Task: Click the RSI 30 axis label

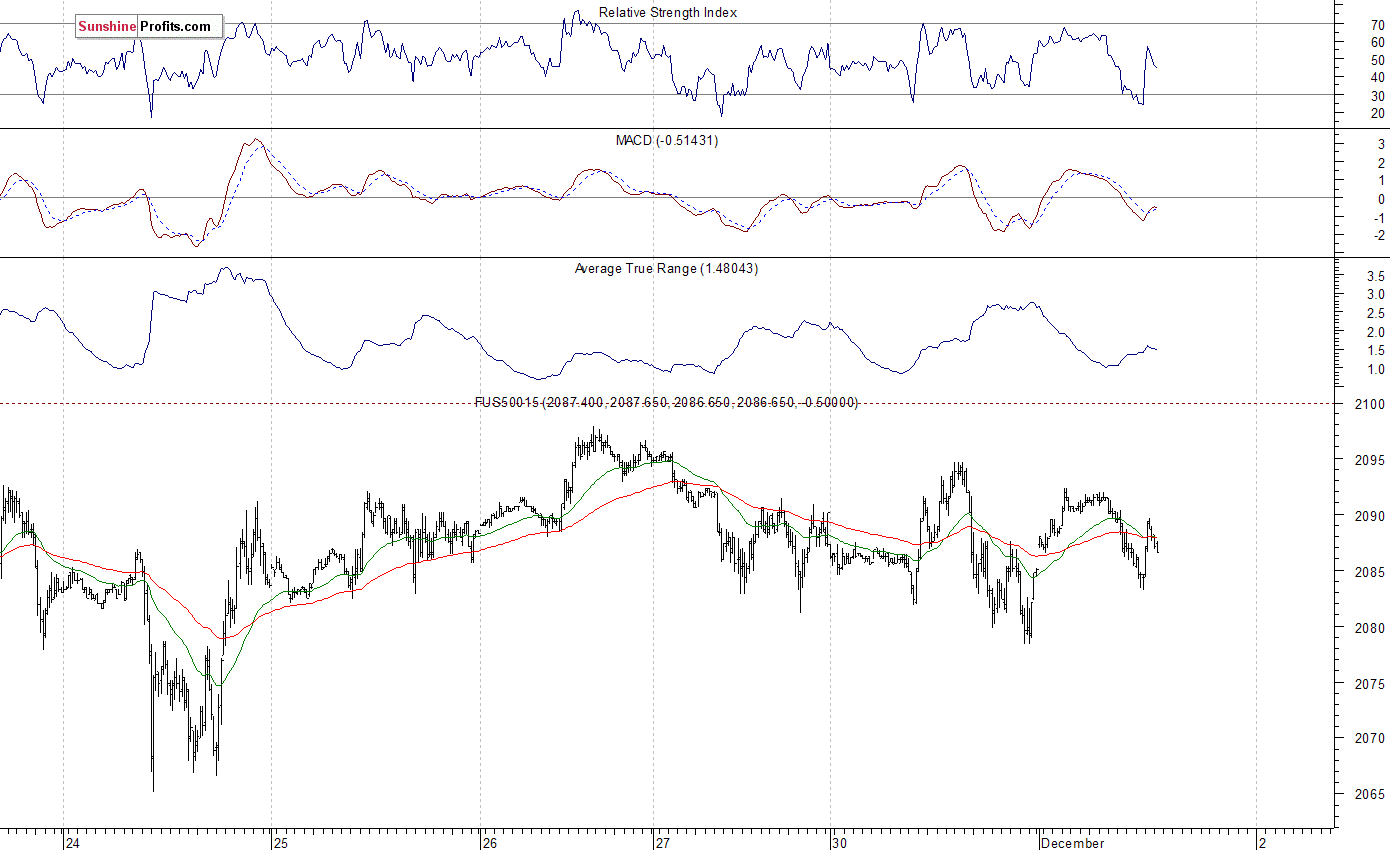Action: coord(1378,95)
